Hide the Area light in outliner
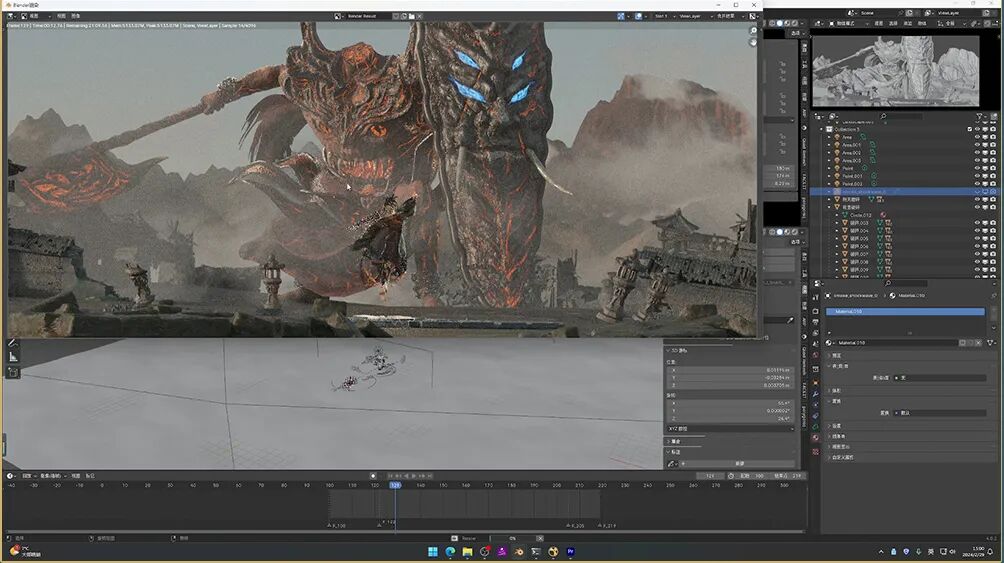The width and height of the screenshot is (1004, 563). tap(978, 137)
